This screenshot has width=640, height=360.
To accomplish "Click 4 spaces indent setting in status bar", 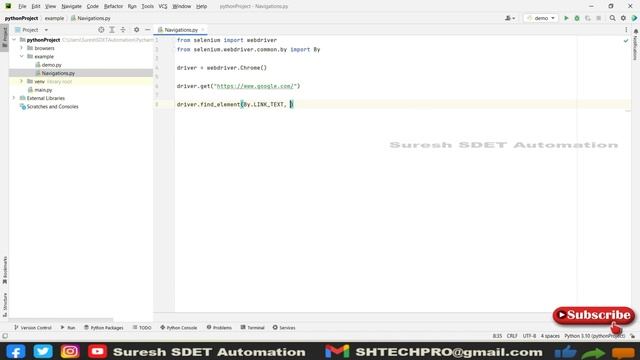I will pyautogui.click(x=550, y=336).
